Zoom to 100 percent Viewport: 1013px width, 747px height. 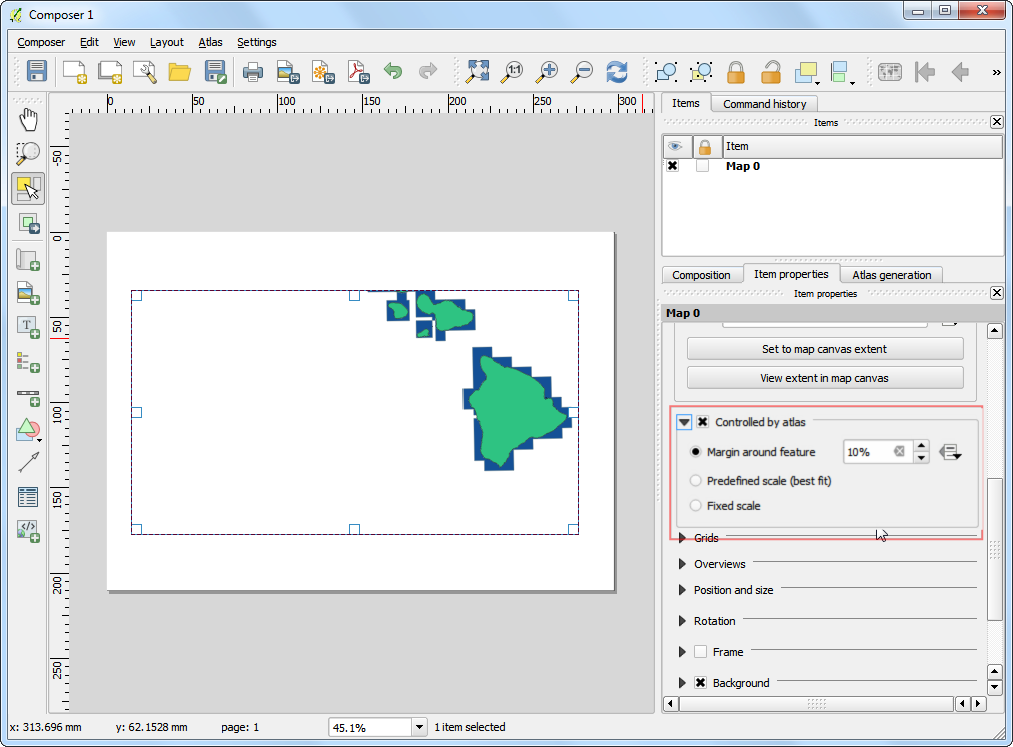click(512, 71)
